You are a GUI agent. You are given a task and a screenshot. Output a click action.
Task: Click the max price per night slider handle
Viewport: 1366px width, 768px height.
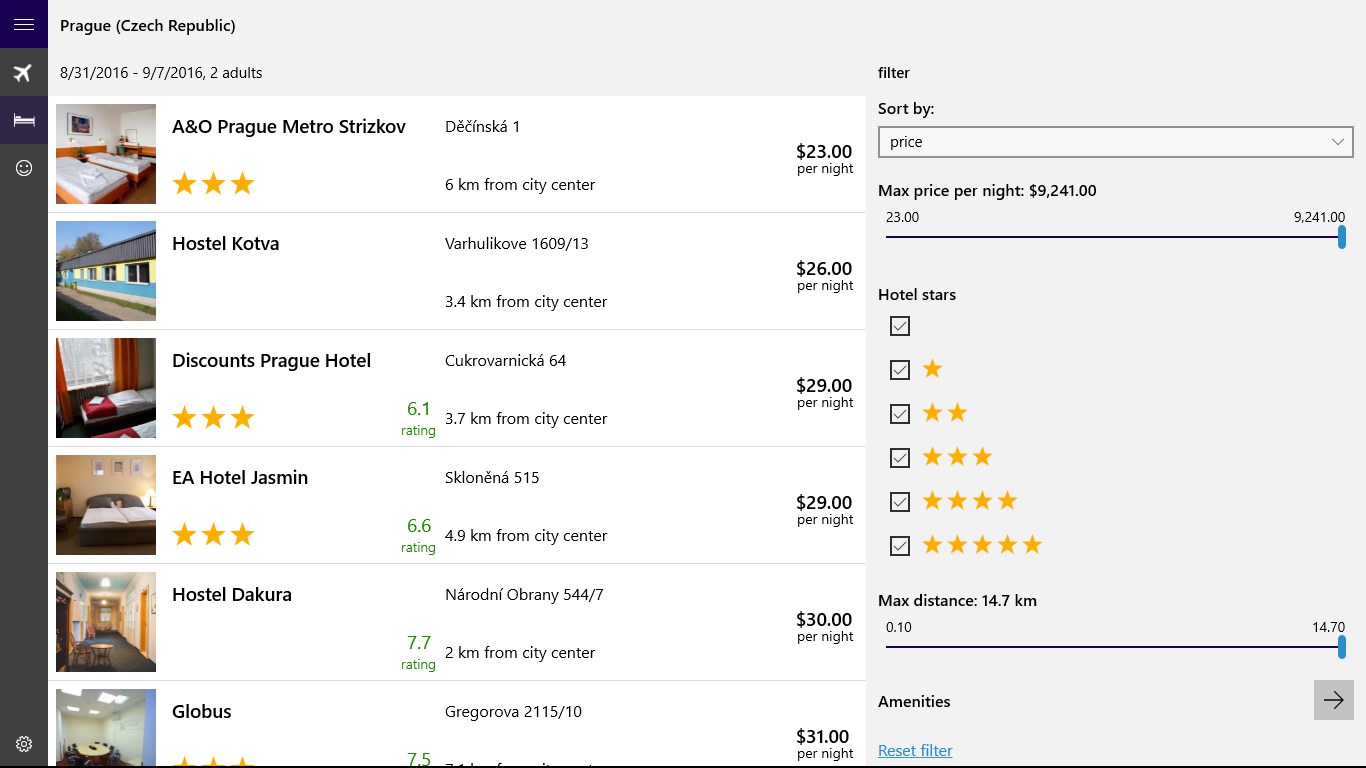[1342, 237]
